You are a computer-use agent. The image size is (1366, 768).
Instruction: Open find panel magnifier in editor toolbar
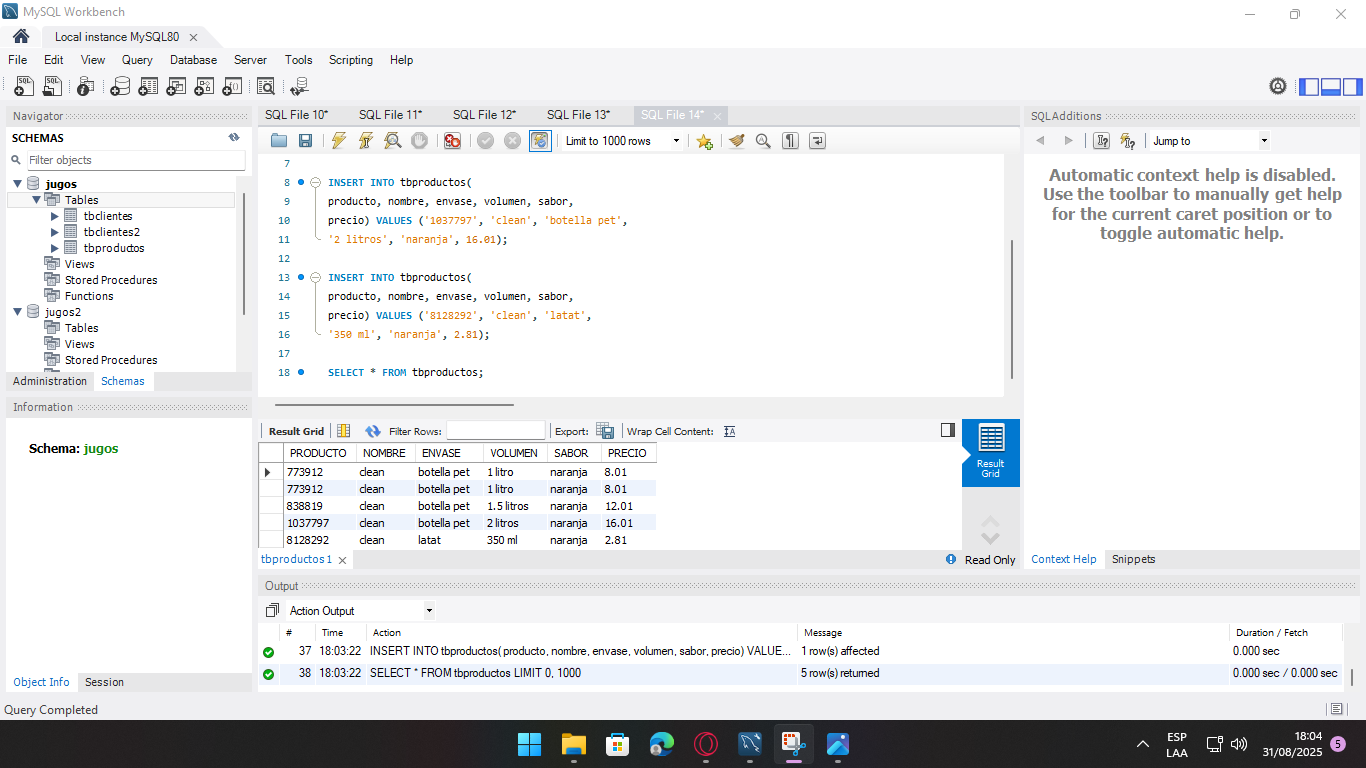763,141
